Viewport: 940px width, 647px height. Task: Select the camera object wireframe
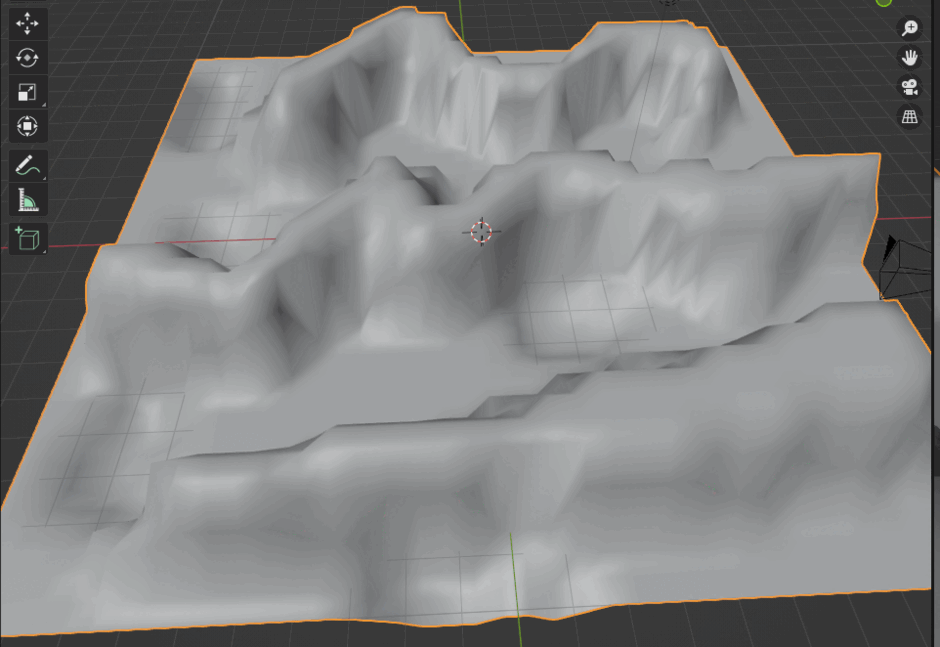[x=906, y=267]
